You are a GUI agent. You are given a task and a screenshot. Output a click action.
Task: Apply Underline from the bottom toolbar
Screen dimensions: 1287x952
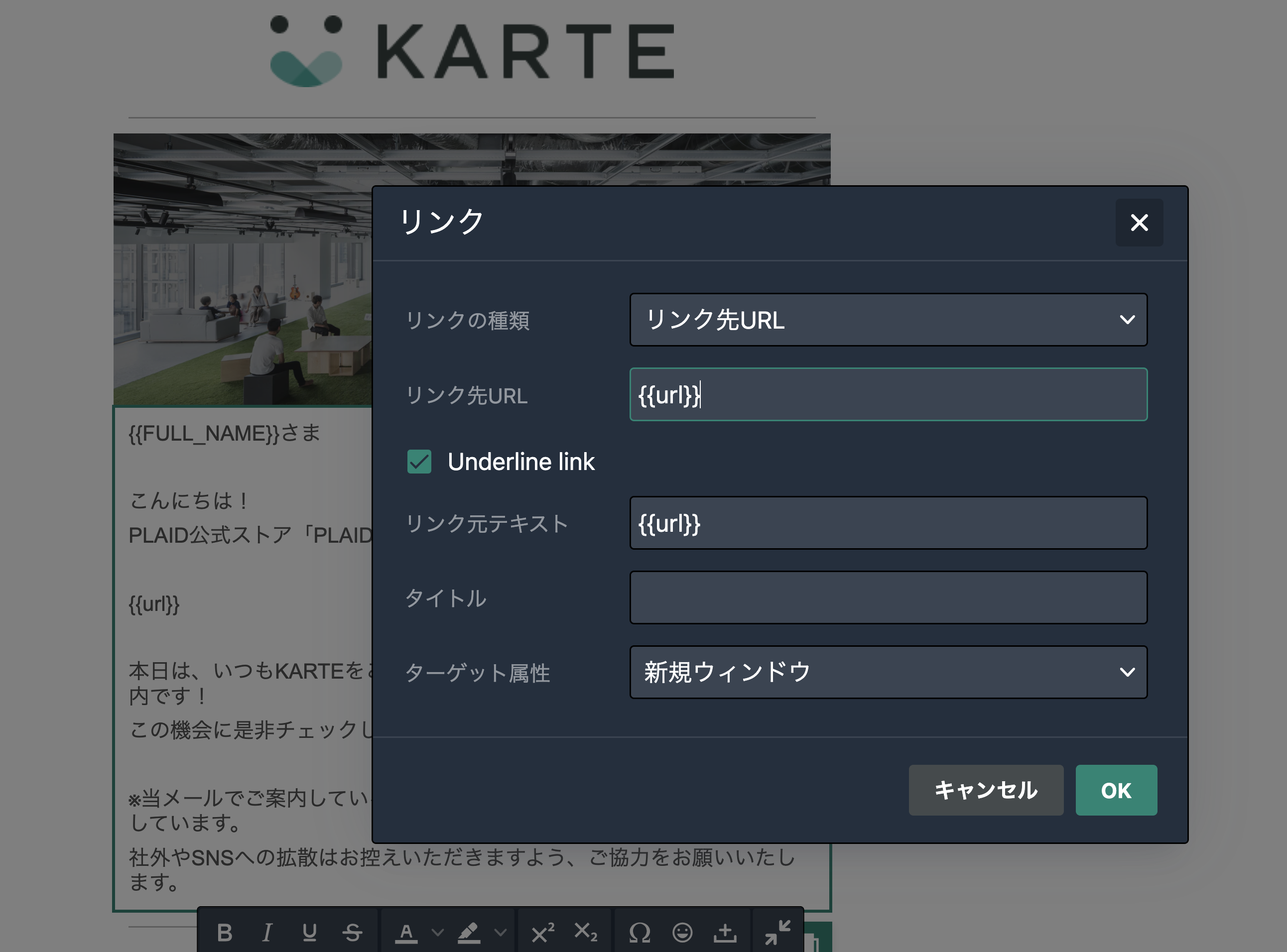[309, 932]
